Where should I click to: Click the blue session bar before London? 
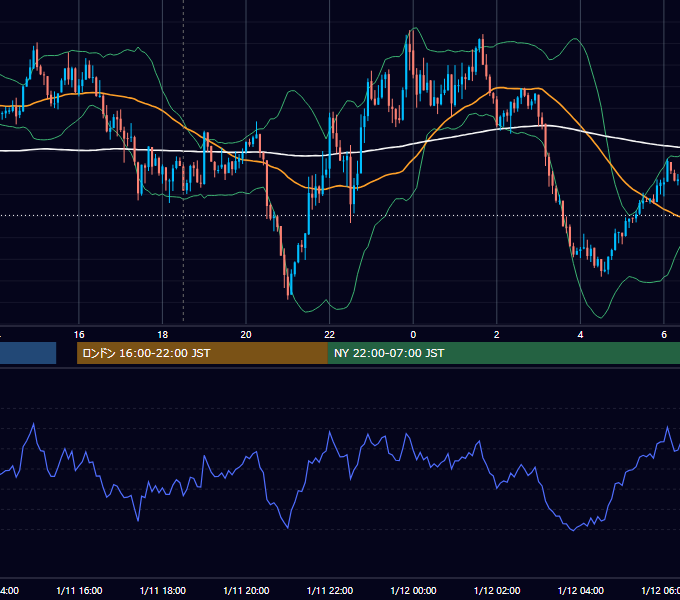tap(28, 353)
